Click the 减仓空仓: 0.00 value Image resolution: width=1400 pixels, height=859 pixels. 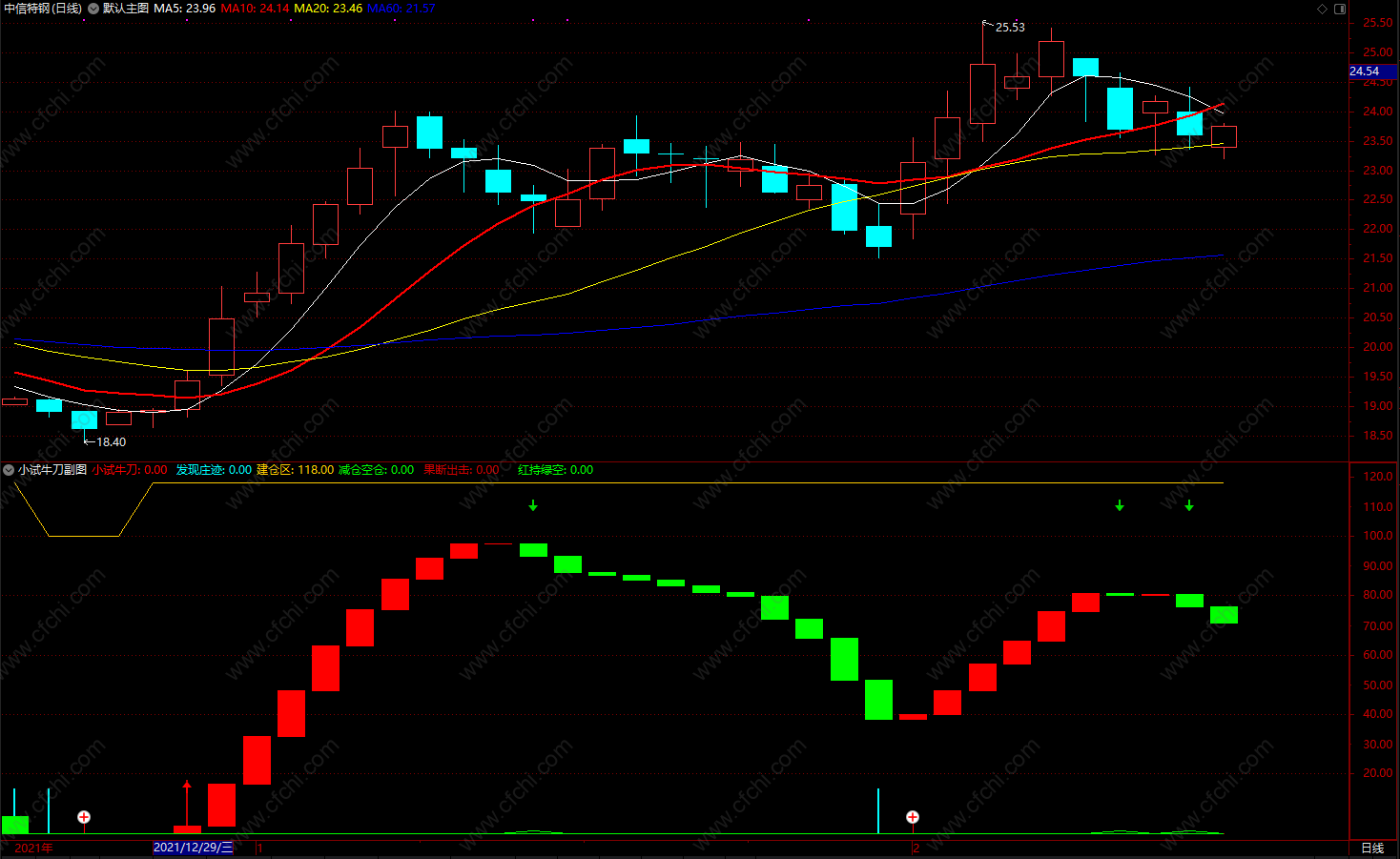point(376,470)
